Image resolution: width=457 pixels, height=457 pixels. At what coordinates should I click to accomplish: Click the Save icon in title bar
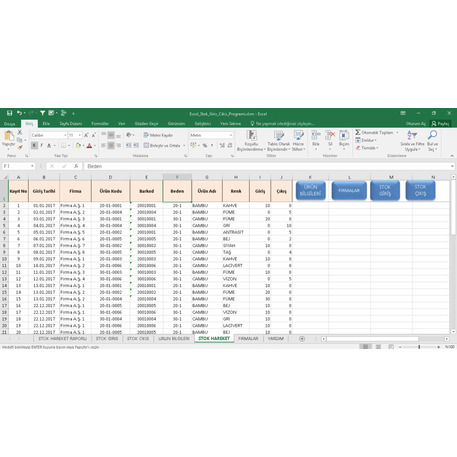click(9, 113)
